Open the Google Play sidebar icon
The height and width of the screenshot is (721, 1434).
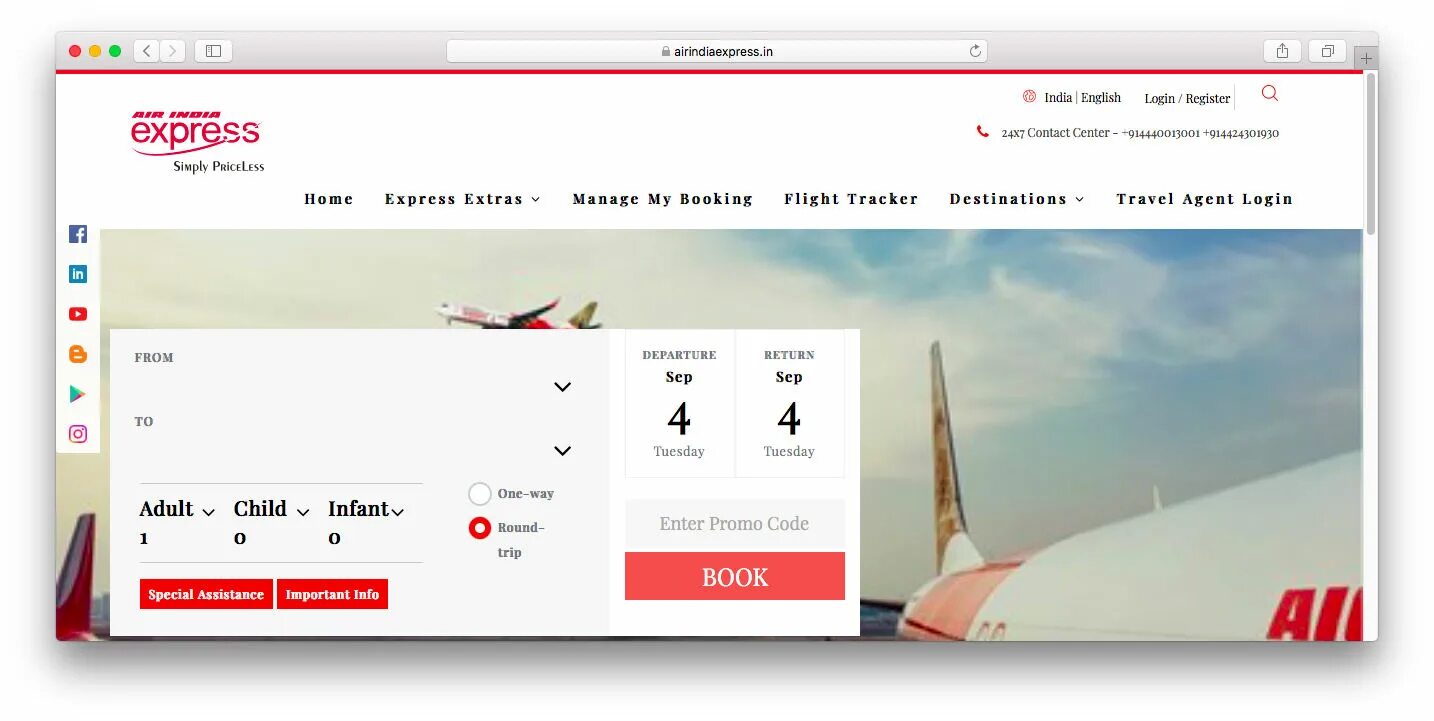(78, 394)
